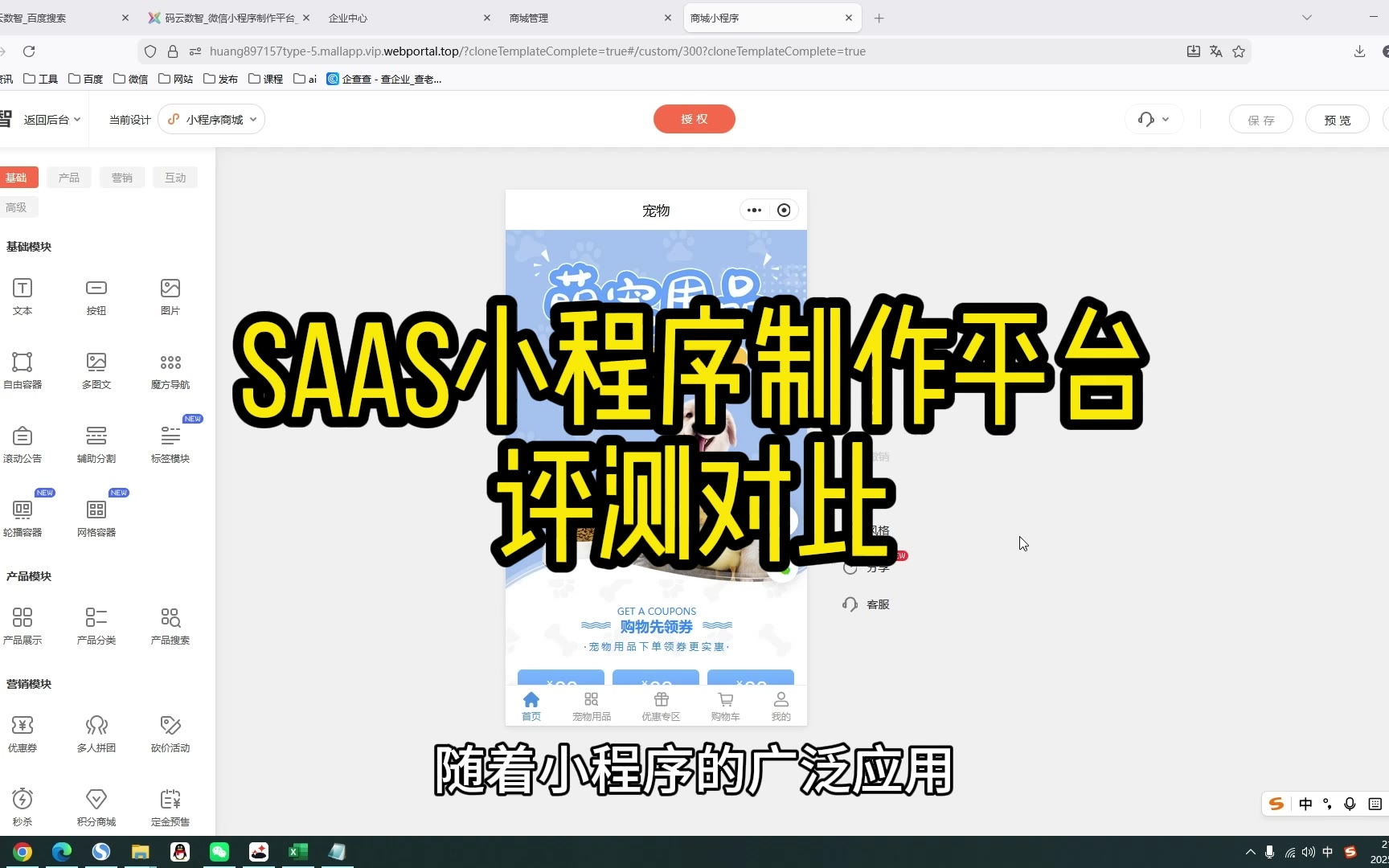Expand the headset support dropdown
This screenshot has width=1389, height=868.
[x=1153, y=120]
